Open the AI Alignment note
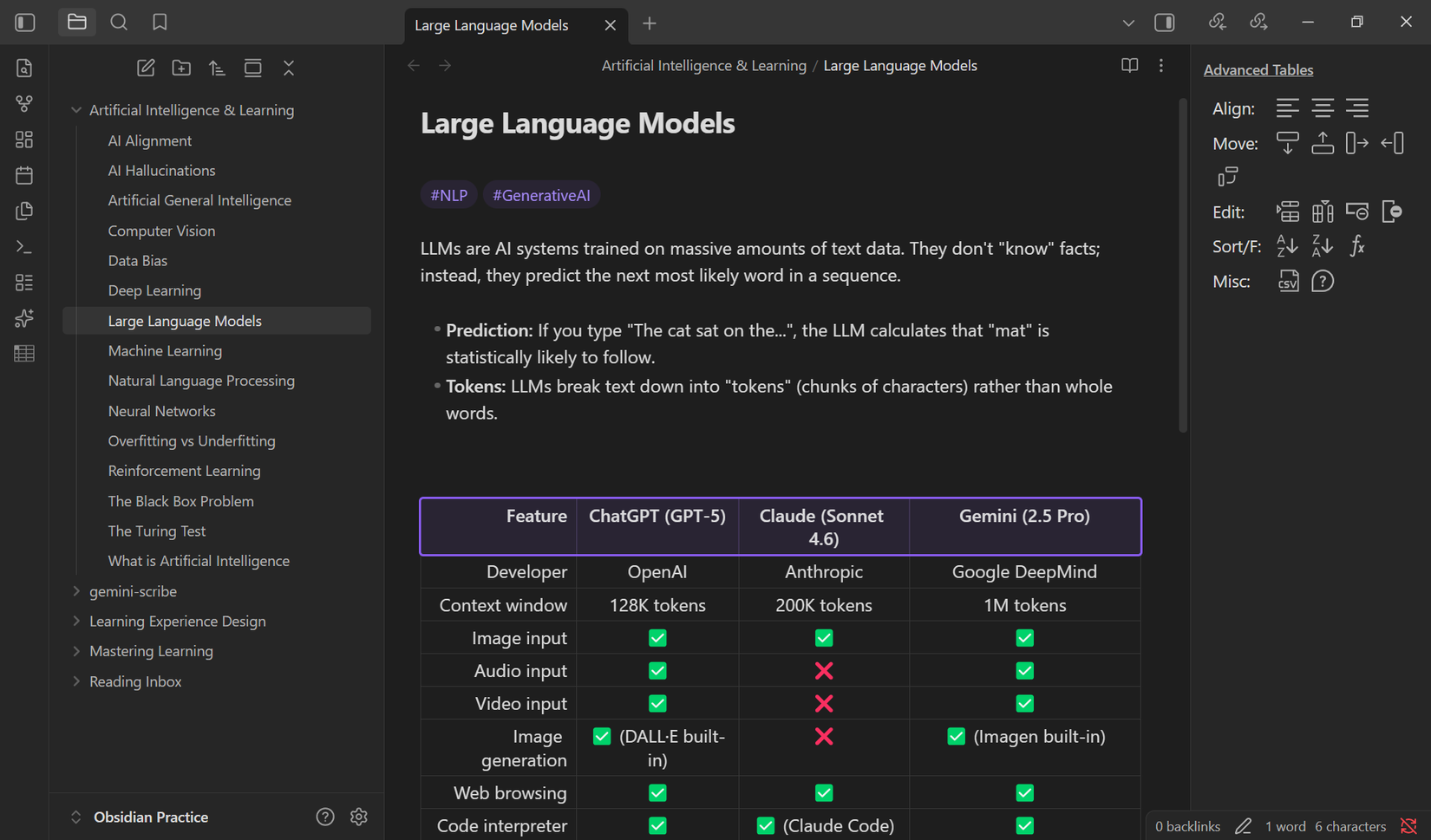Viewport: 1431px width, 840px height. (x=150, y=140)
